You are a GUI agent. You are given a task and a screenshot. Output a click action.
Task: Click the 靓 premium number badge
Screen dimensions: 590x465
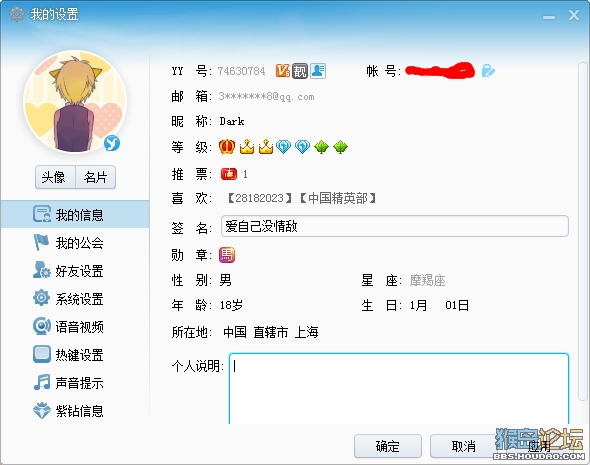point(300,71)
